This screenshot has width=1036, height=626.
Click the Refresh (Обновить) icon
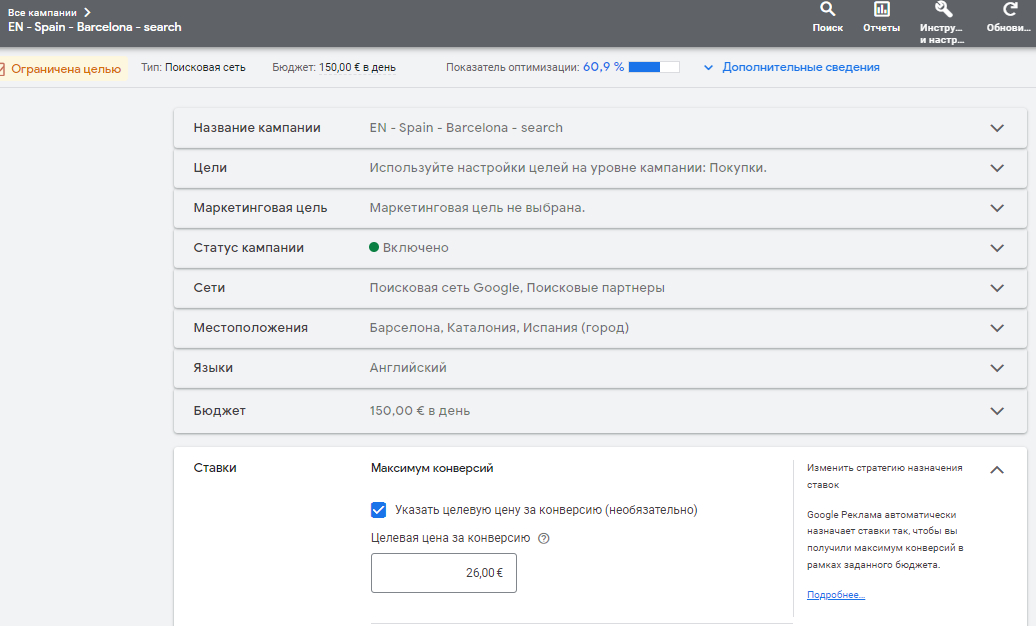pyautogui.click(x=1009, y=10)
